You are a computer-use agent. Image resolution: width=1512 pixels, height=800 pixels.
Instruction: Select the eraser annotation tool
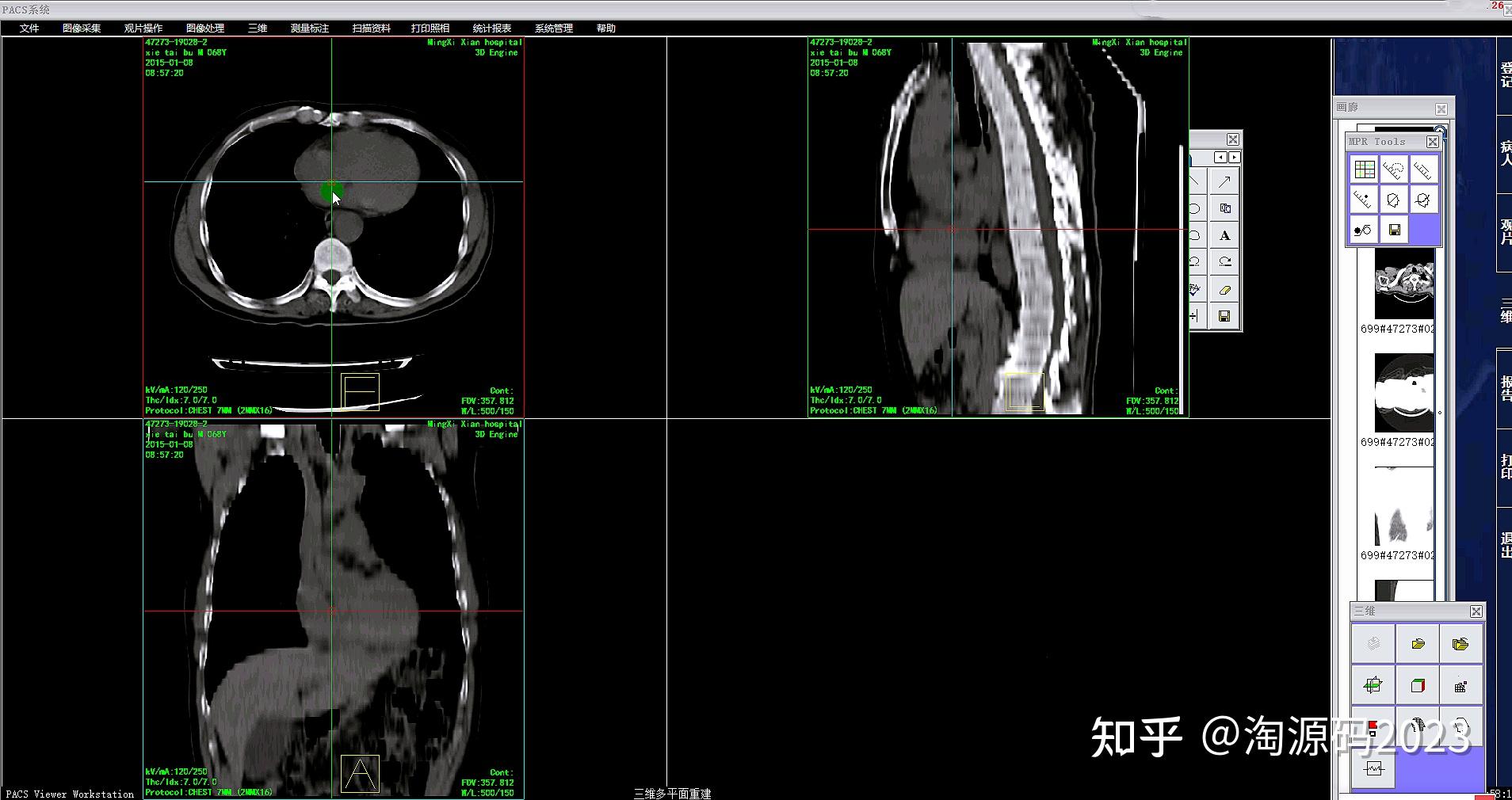(x=1224, y=288)
